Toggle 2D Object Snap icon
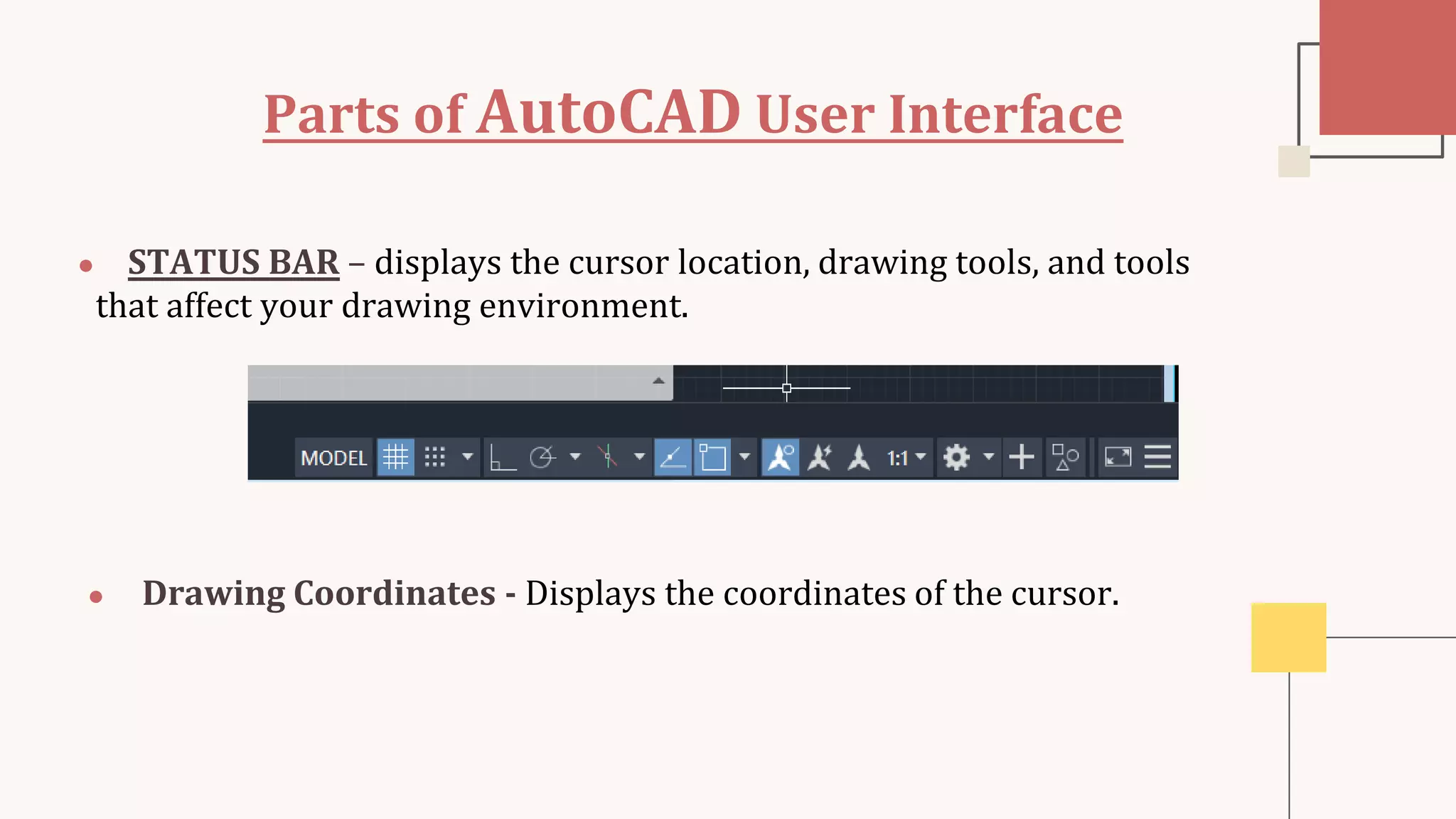 click(712, 457)
